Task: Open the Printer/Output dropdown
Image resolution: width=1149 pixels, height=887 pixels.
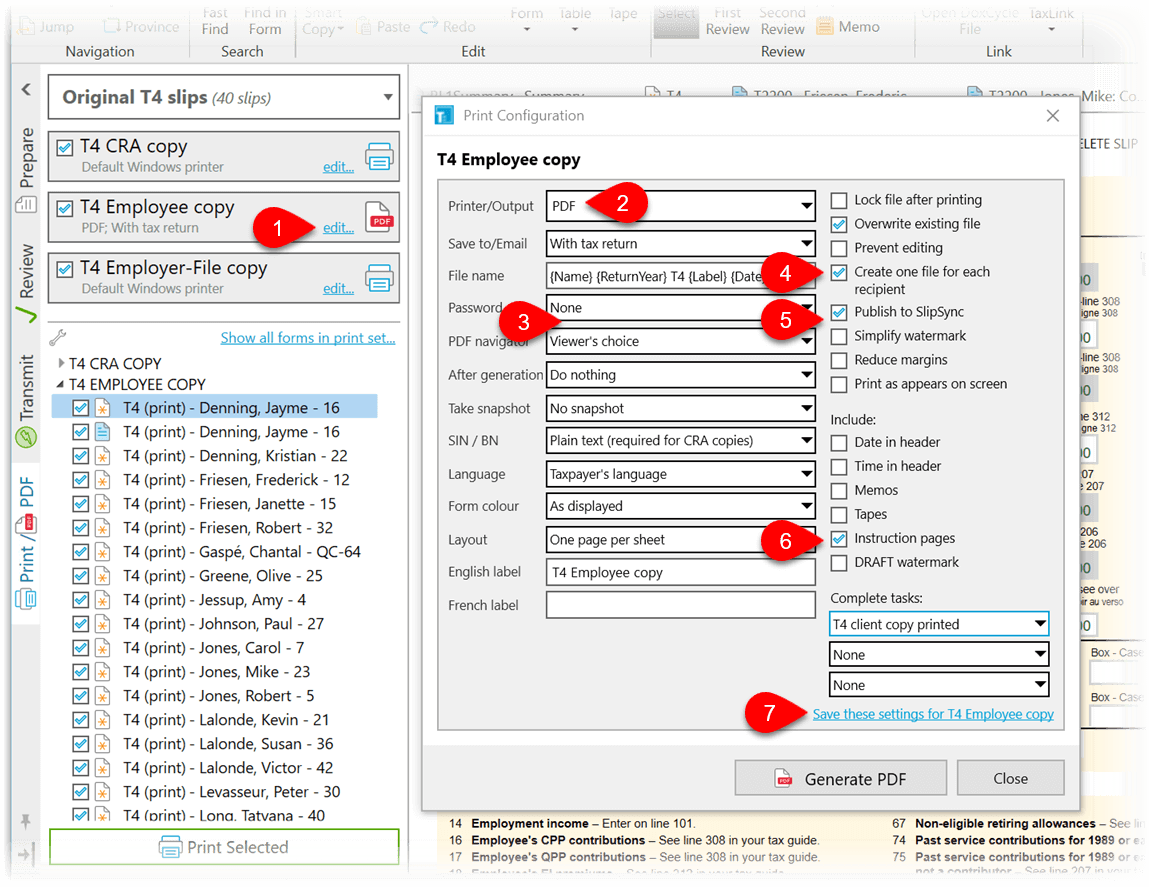Action: 681,206
